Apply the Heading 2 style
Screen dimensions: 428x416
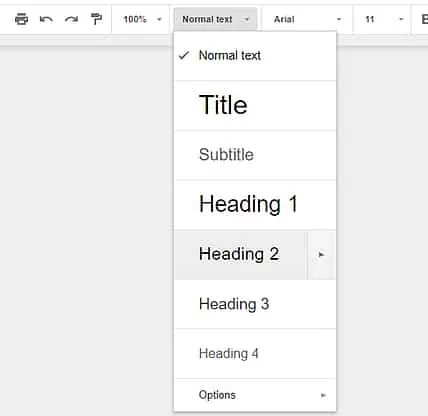pyautogui.click(x=240, y=254)
